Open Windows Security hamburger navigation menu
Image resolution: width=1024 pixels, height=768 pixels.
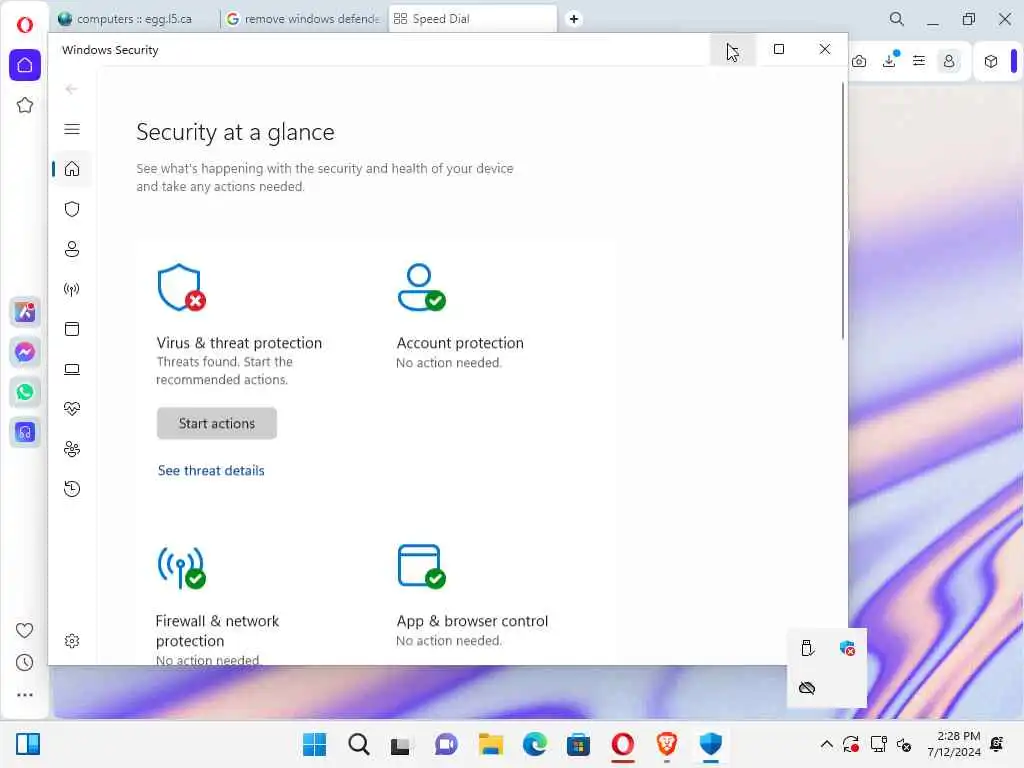[72, 129]
